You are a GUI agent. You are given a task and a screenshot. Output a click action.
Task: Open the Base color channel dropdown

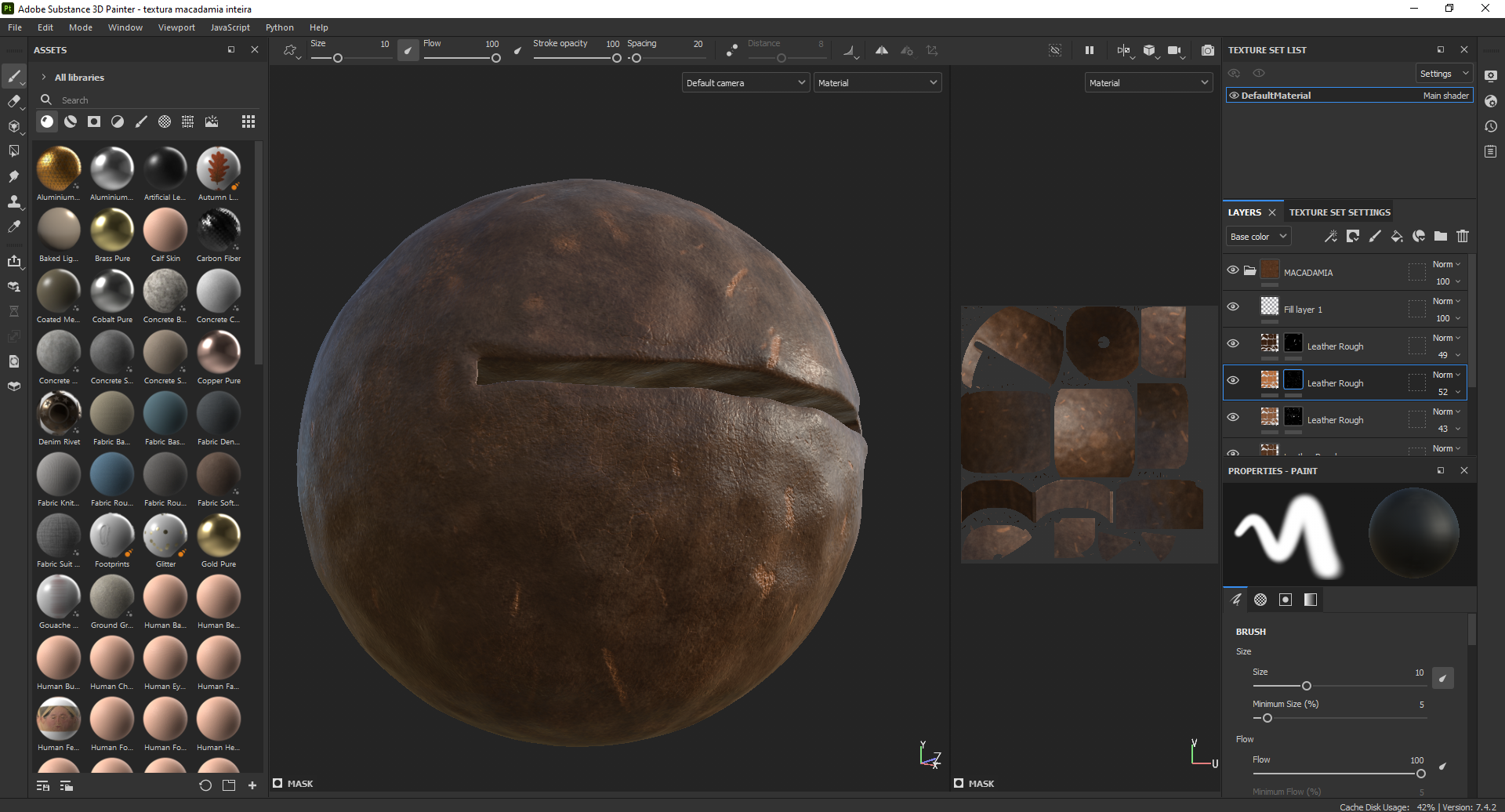1257,237
